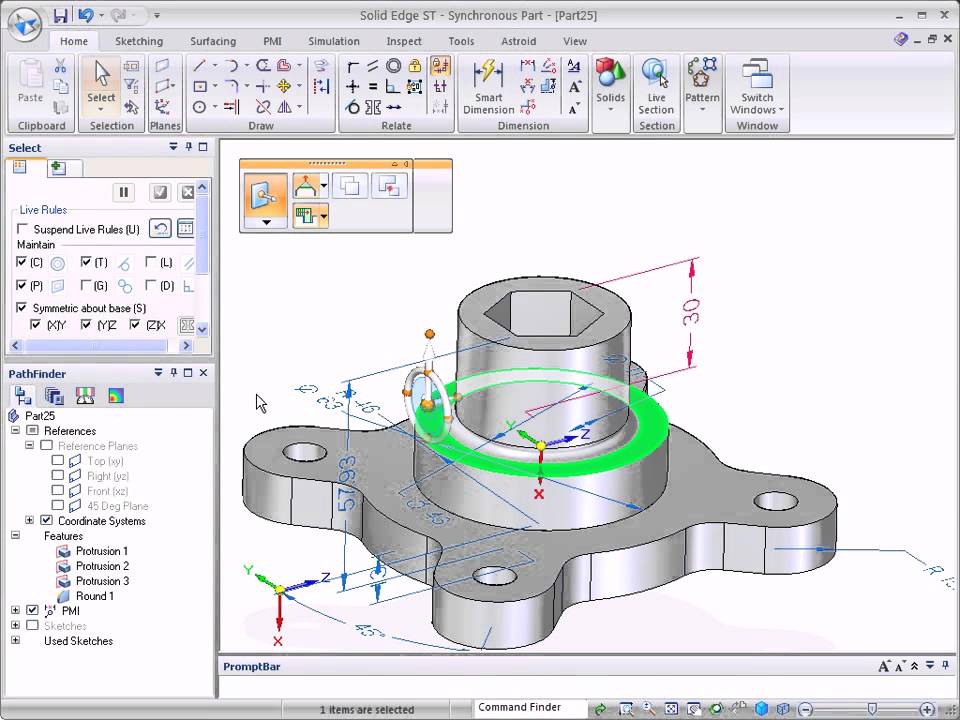Expand the Coordinate Systems node

click(x=29, y=520)
